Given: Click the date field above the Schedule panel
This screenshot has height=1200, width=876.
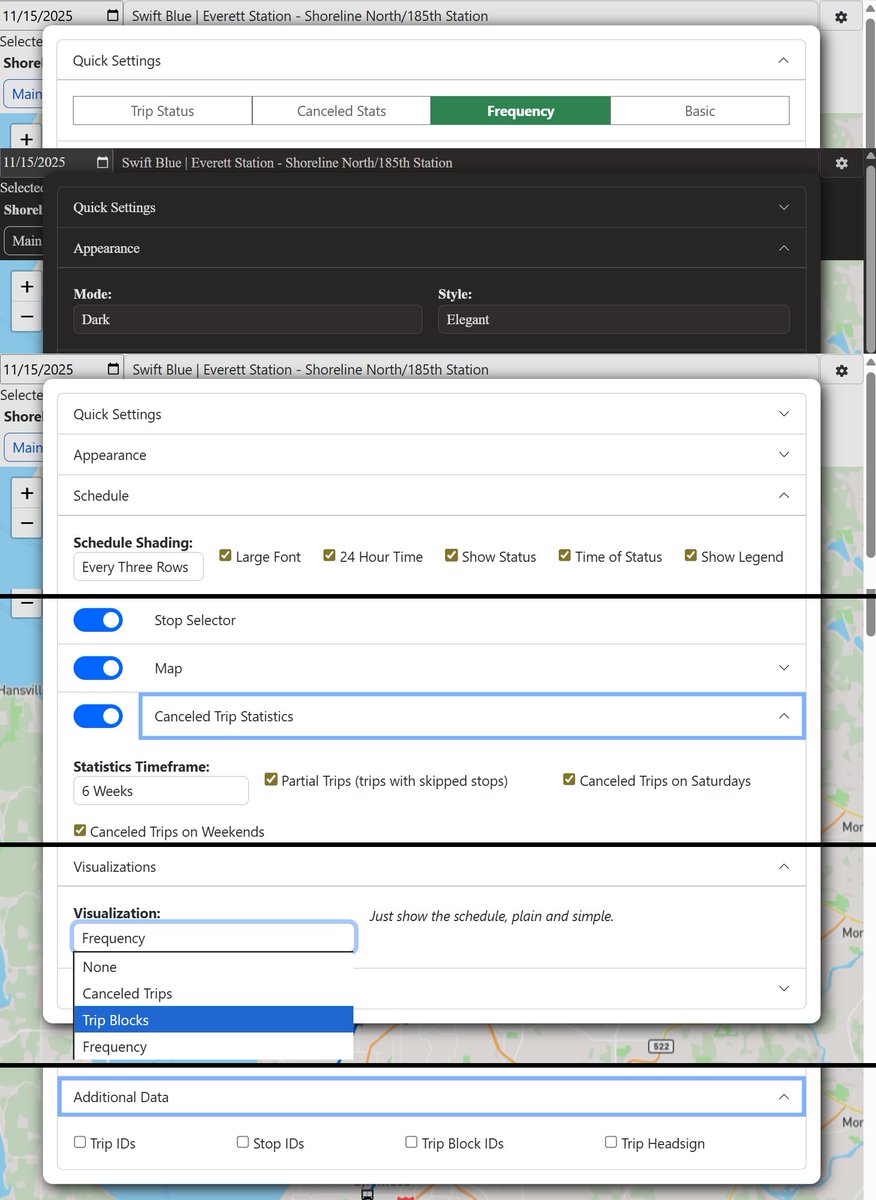Looking at the screenshot, I should (x=62, y=370).
